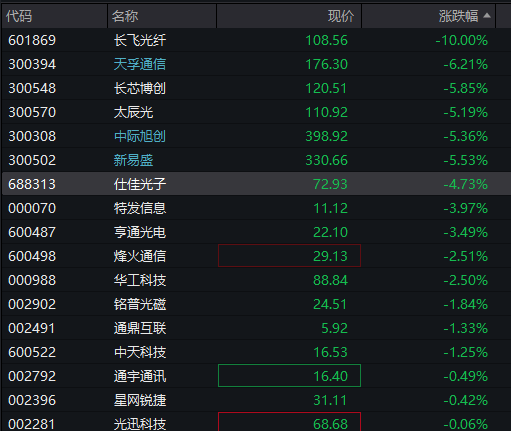Select stock code 300308
The image size is (511, 431).
32,136
